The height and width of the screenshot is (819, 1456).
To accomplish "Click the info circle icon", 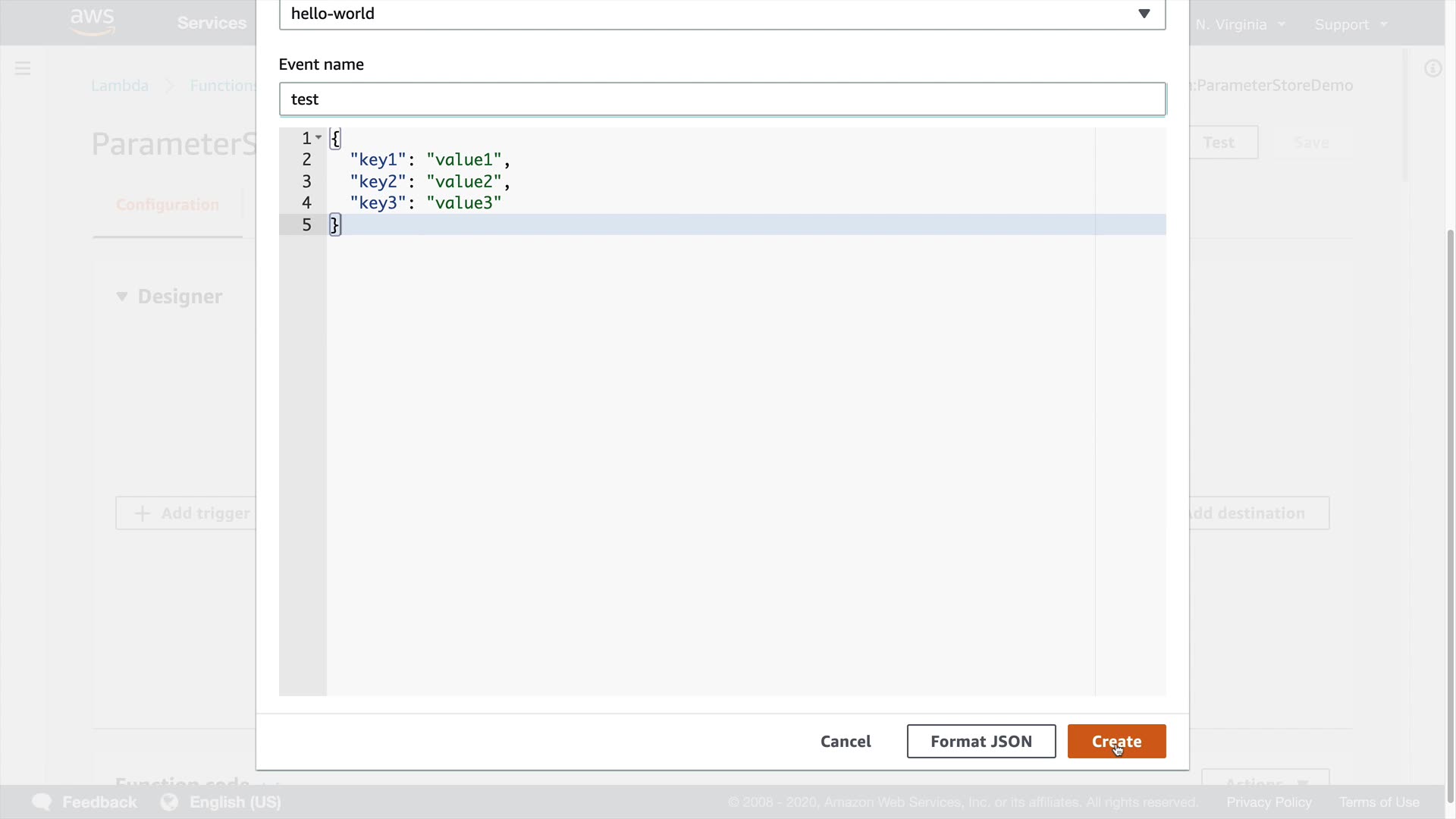I will point(1432,69).
